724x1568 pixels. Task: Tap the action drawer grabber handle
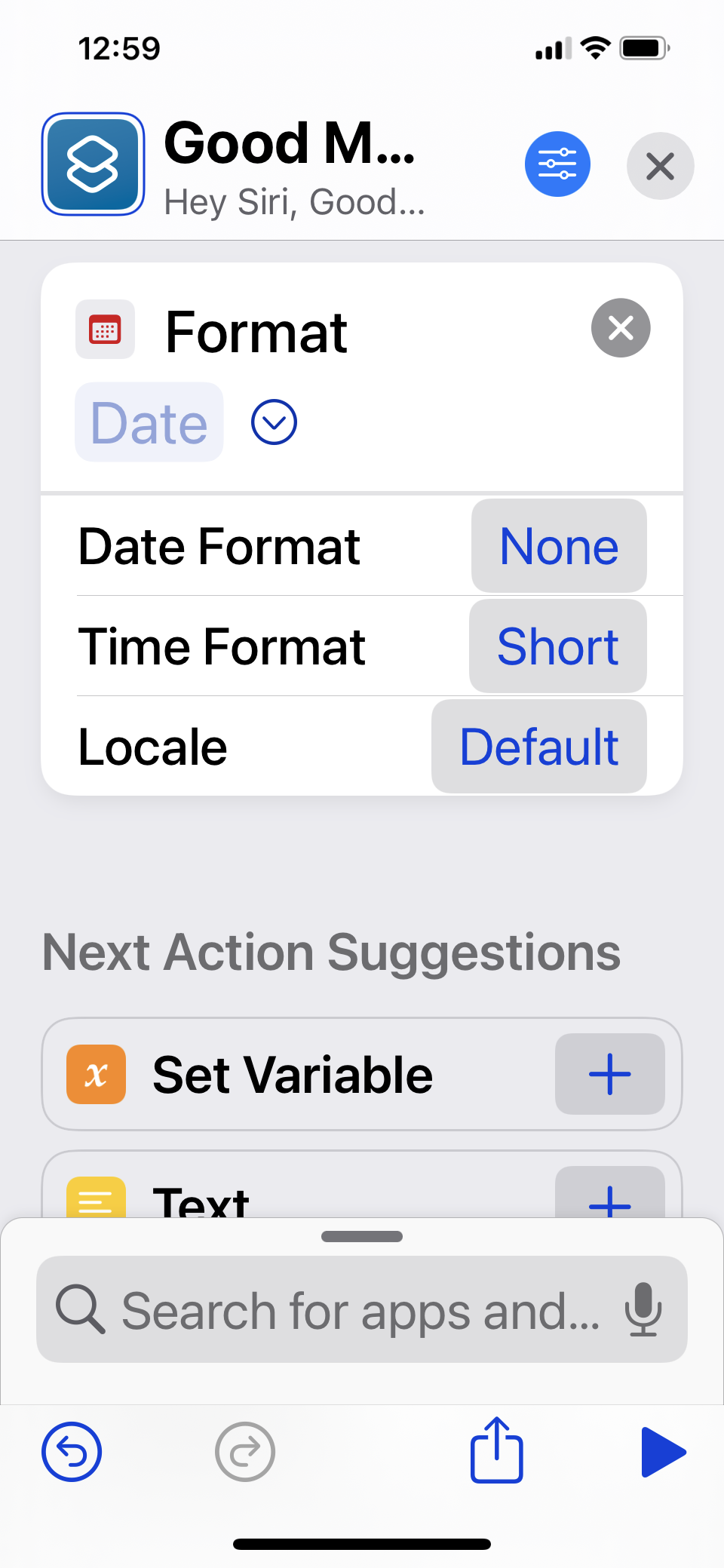362,1236
